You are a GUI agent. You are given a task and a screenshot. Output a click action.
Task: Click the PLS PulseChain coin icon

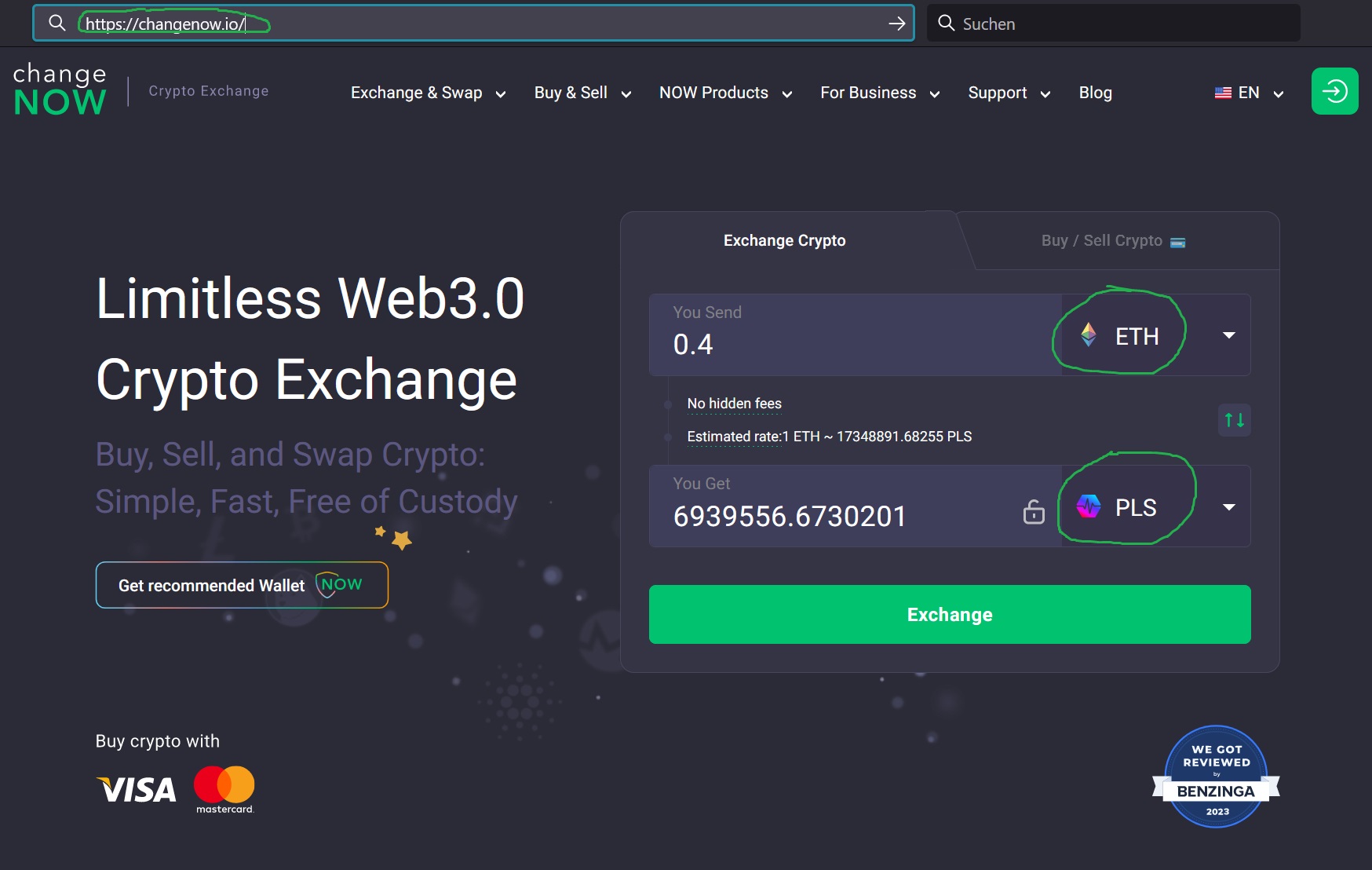coord(1089,507)
